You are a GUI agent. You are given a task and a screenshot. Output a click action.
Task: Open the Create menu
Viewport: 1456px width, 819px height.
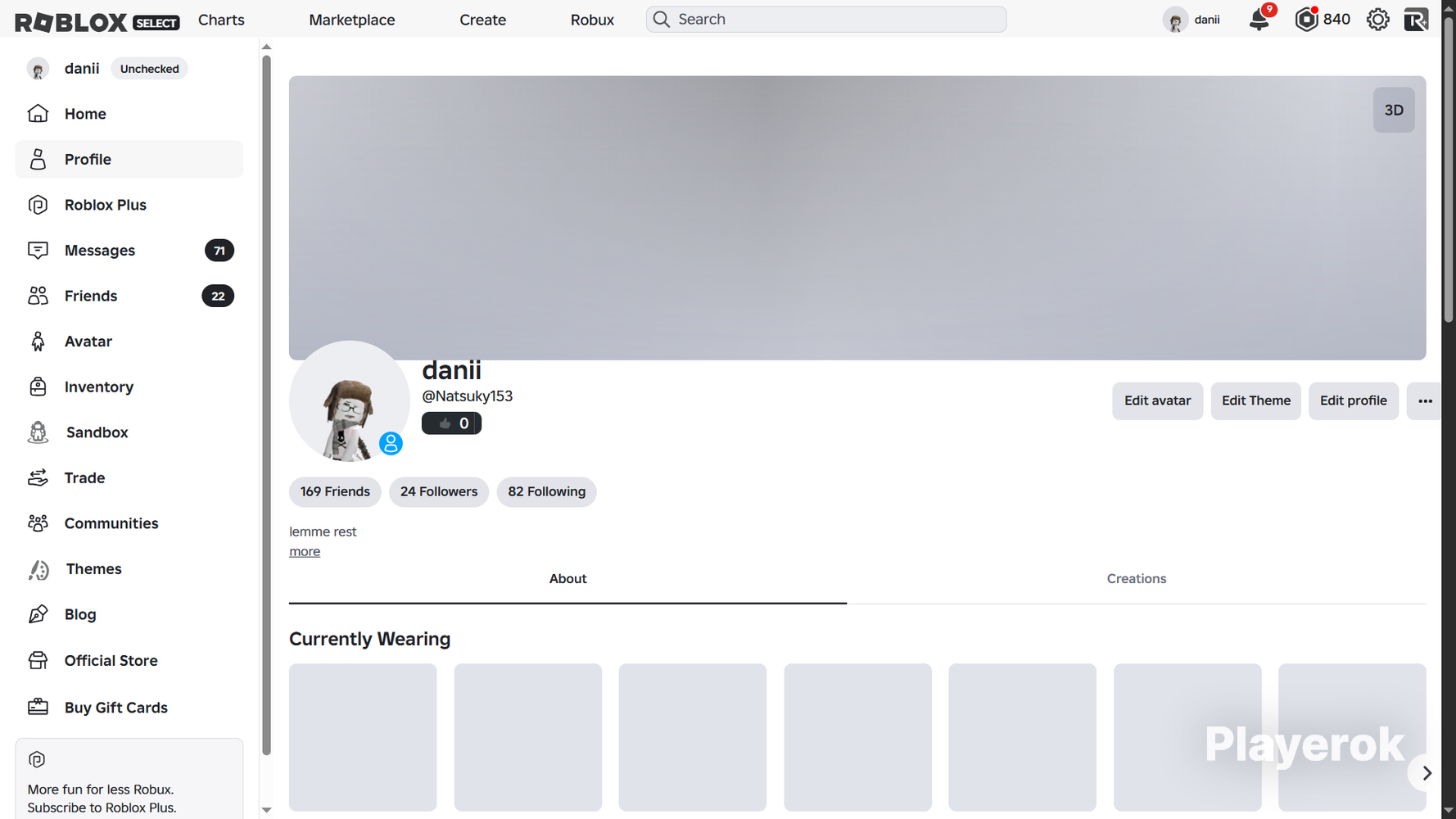[483, 20]
